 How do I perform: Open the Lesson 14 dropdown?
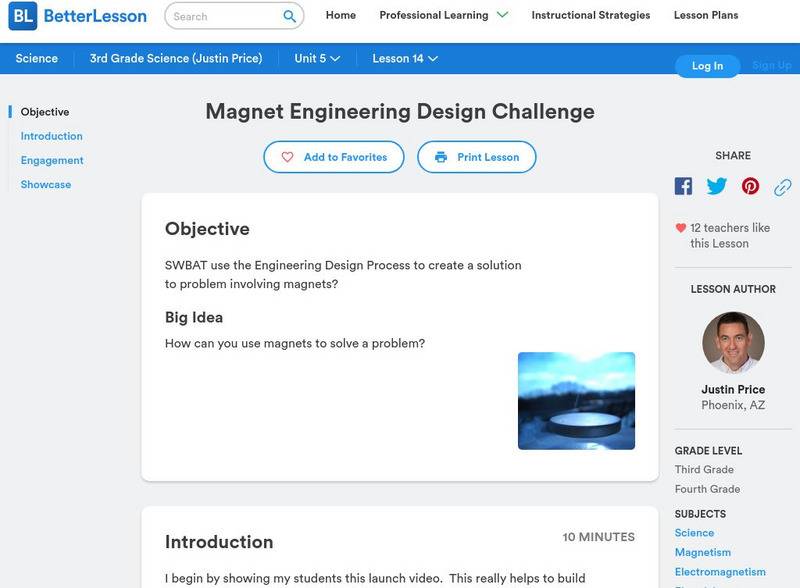point(404,58)
